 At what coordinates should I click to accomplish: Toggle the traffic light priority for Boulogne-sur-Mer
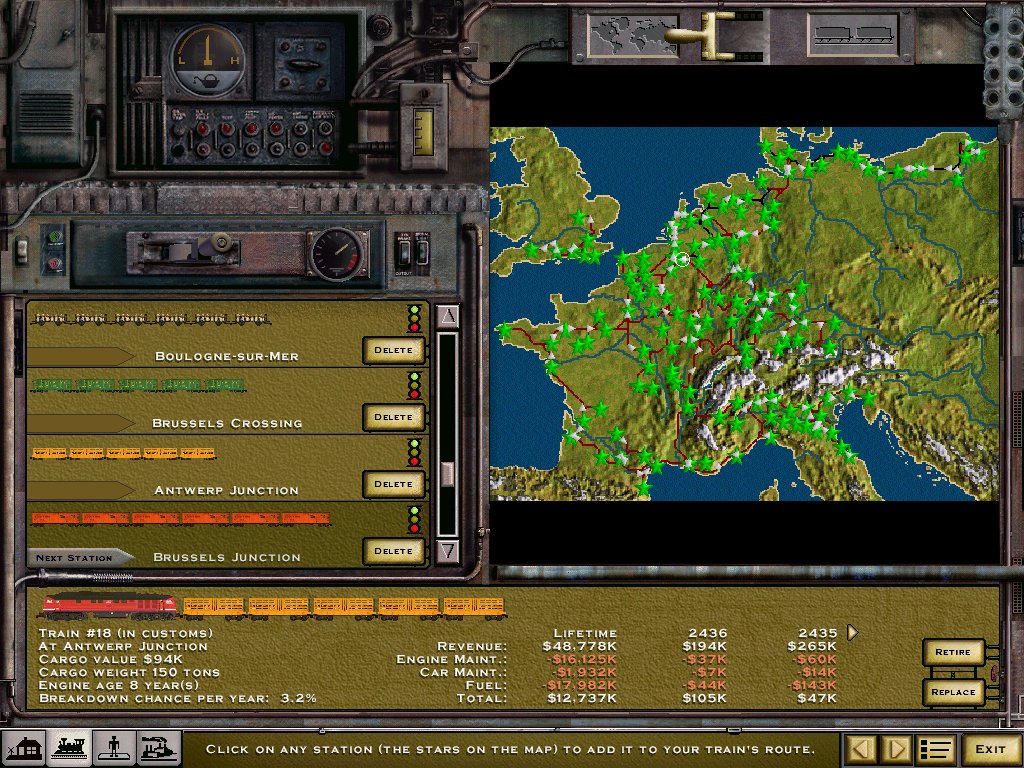[x=414, y=319]
